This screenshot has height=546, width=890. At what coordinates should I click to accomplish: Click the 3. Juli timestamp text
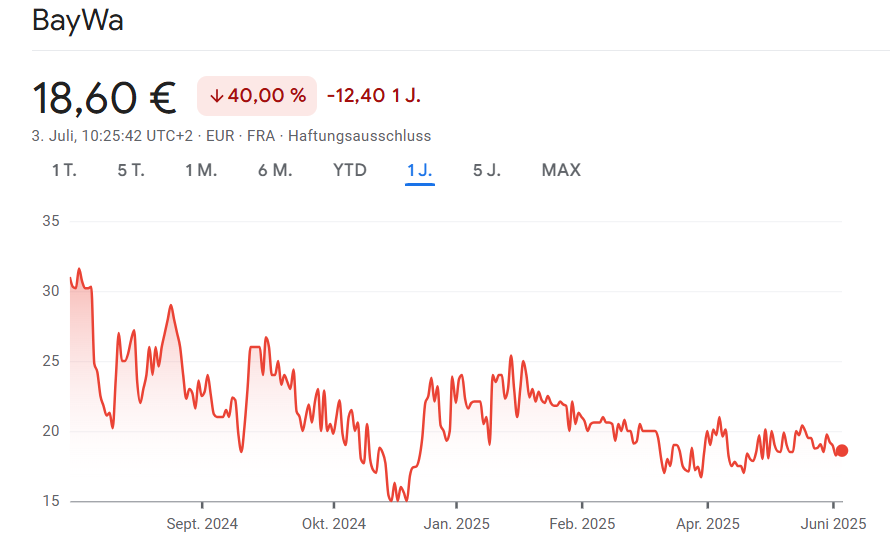[x=112, y=136]
